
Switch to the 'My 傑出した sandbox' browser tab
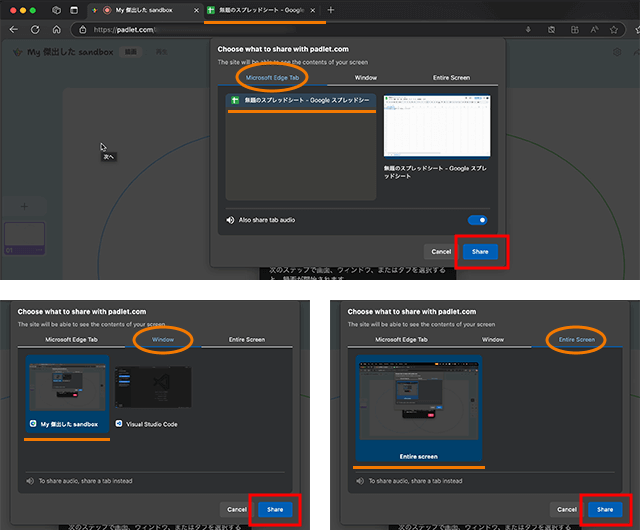144,10
